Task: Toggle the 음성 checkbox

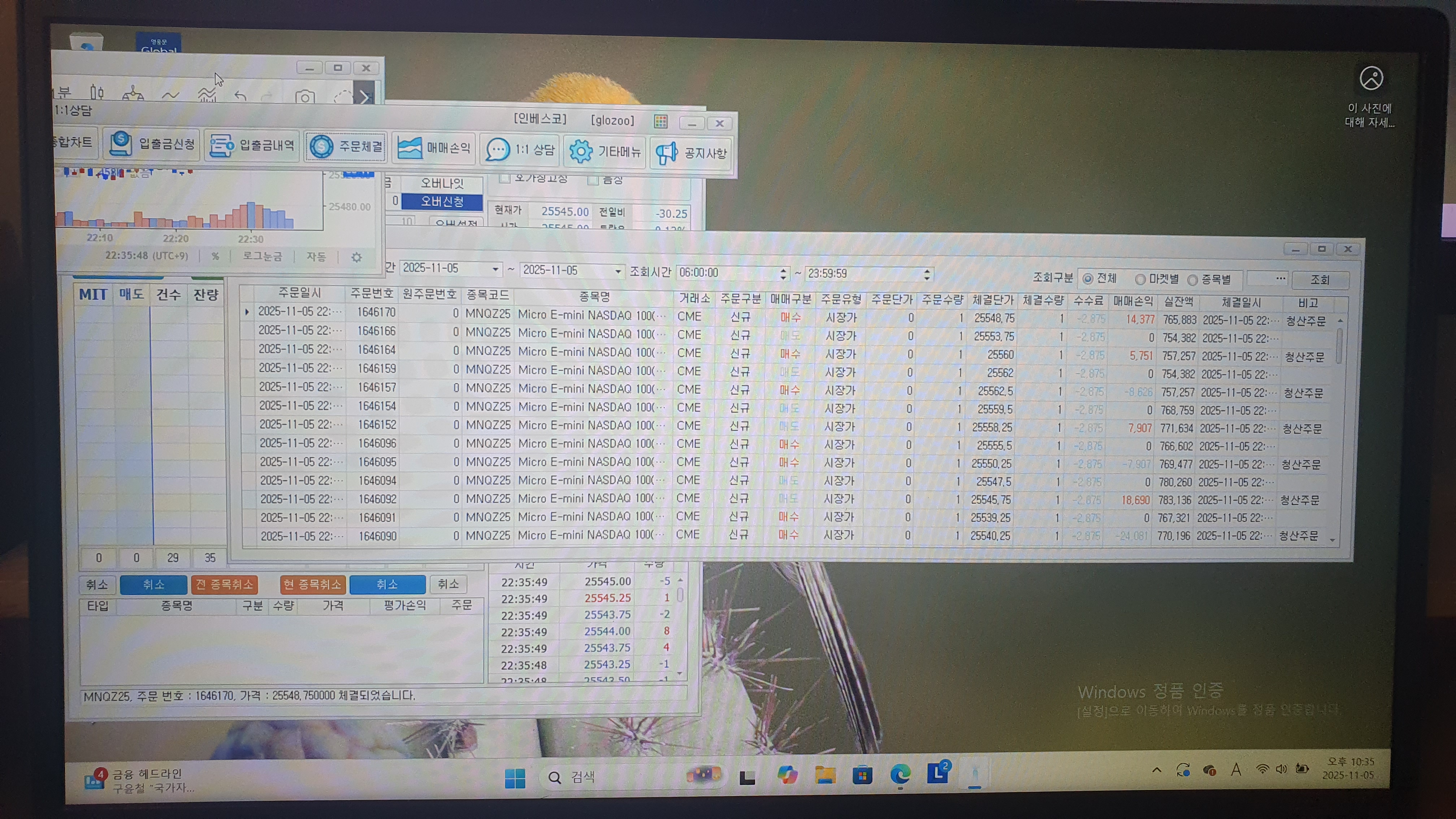Action: 593,180
